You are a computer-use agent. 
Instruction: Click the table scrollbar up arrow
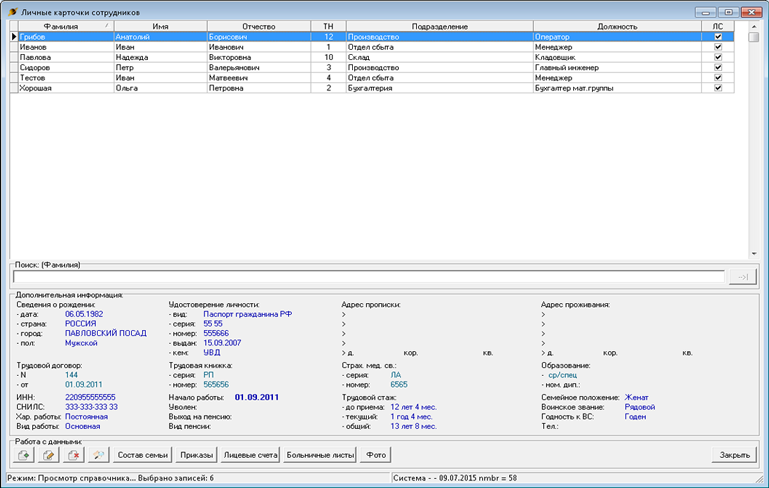click(754, 26)
